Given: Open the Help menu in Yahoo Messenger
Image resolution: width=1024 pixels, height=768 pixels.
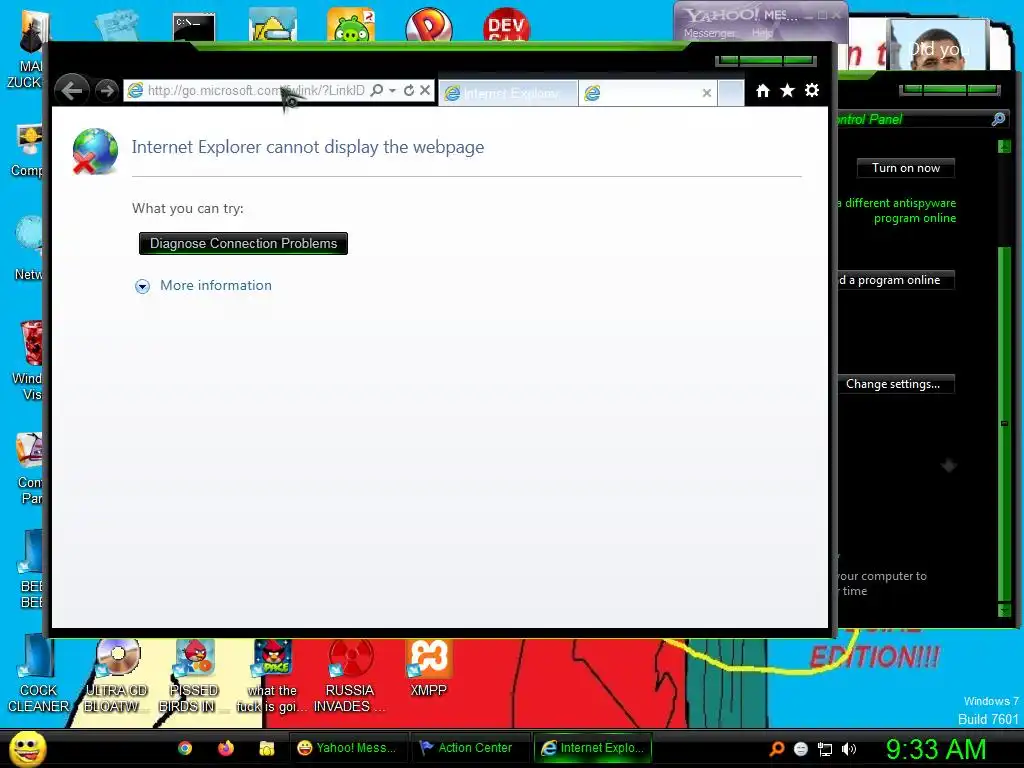Looking at the screenshot, I should pyautogui.click(x=761, y=33).
